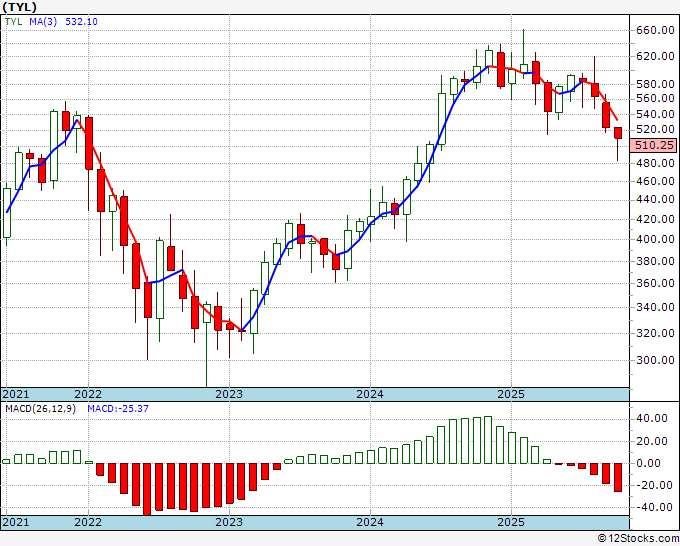Click the 510.25 current price tag
Image resolution: width=680 pixels, height=546 pixels.
(x=654, y=145)
